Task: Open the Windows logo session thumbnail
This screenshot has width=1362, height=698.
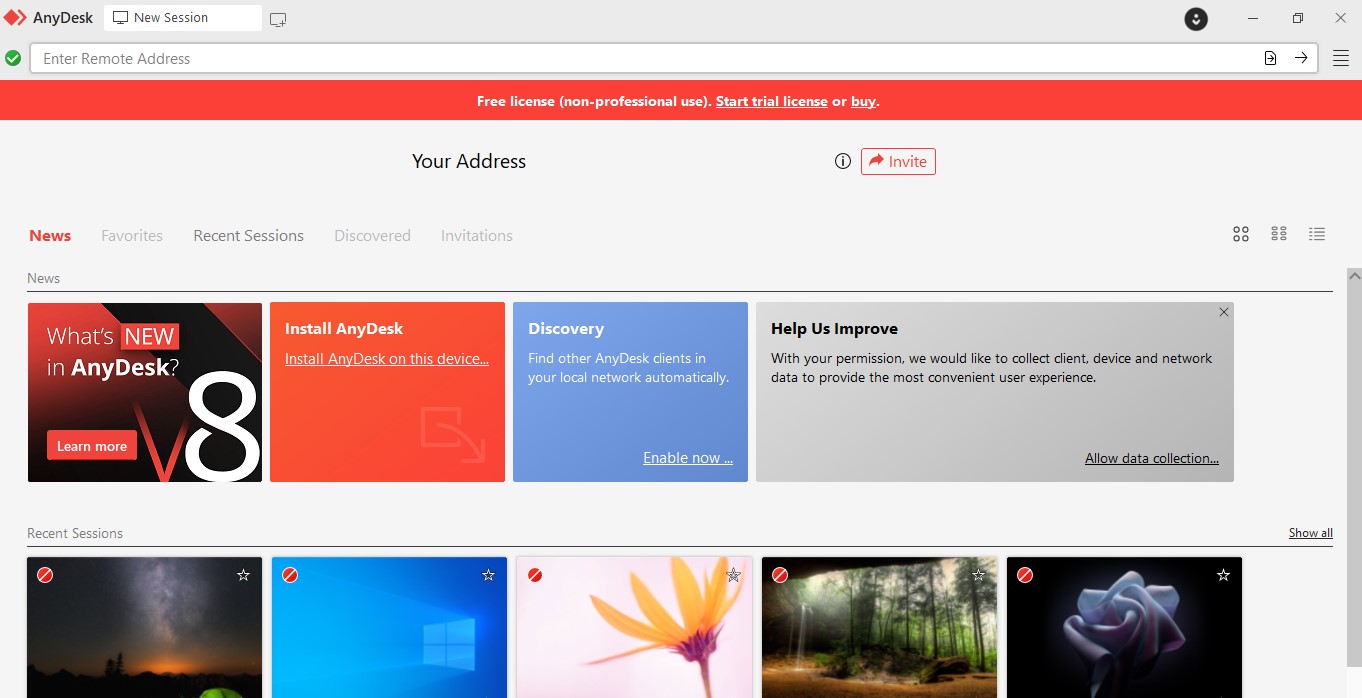Action: click(389, 628)
